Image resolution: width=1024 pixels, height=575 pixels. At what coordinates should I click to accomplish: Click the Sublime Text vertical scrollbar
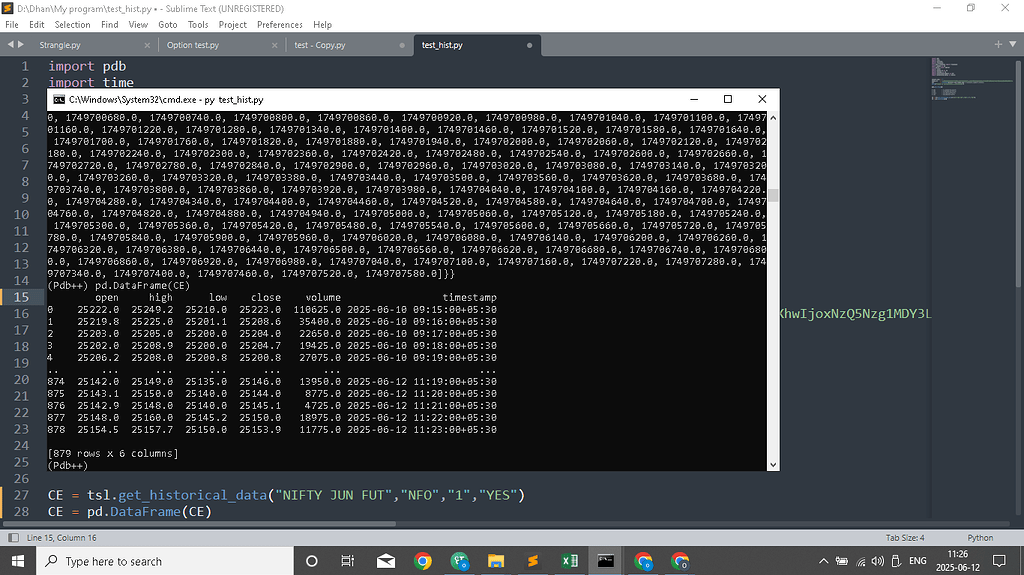point(1018,173)
